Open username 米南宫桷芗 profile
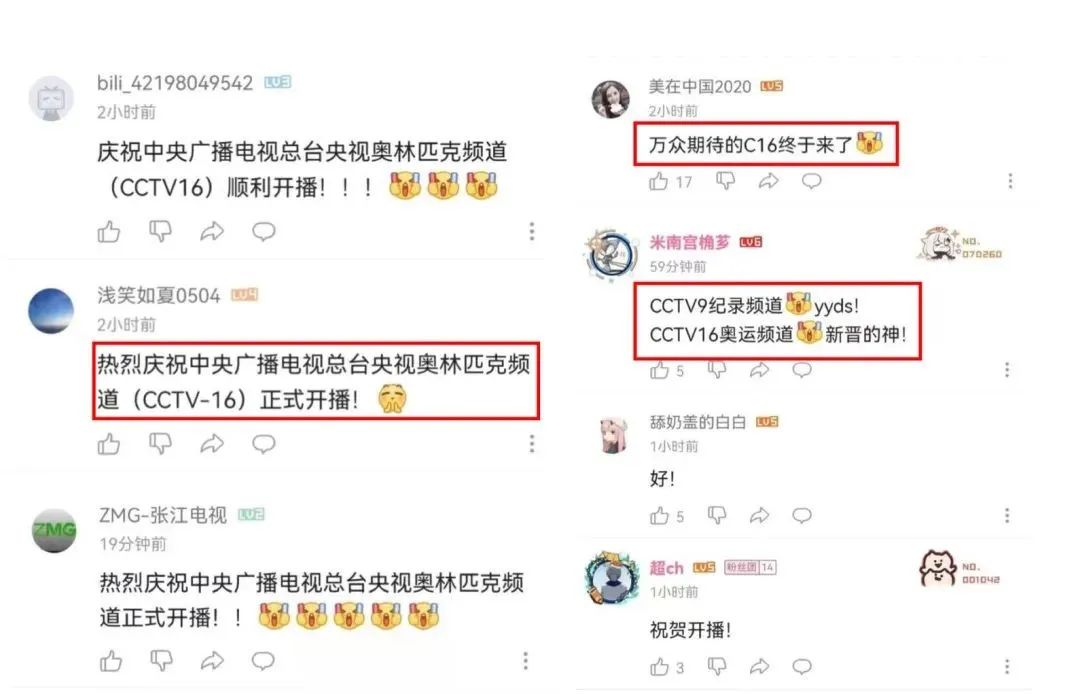 [x=690, y=242]
